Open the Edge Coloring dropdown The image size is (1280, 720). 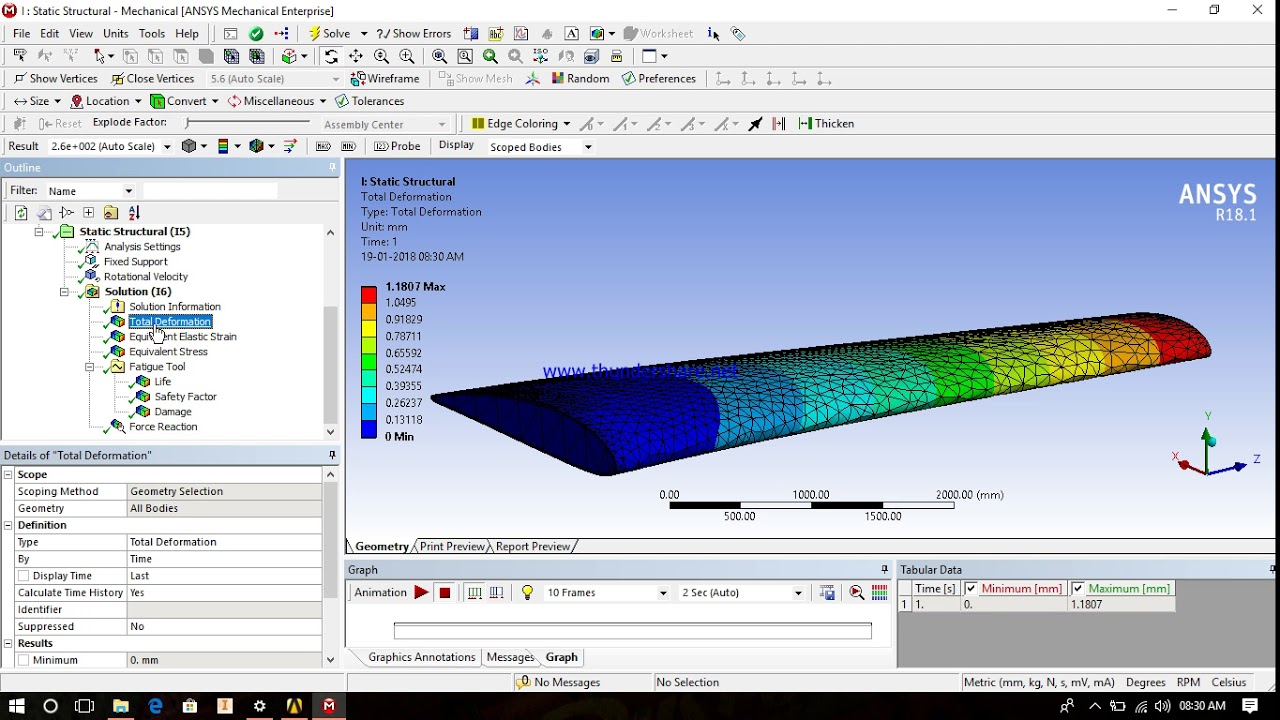click(x=566, y=124)
